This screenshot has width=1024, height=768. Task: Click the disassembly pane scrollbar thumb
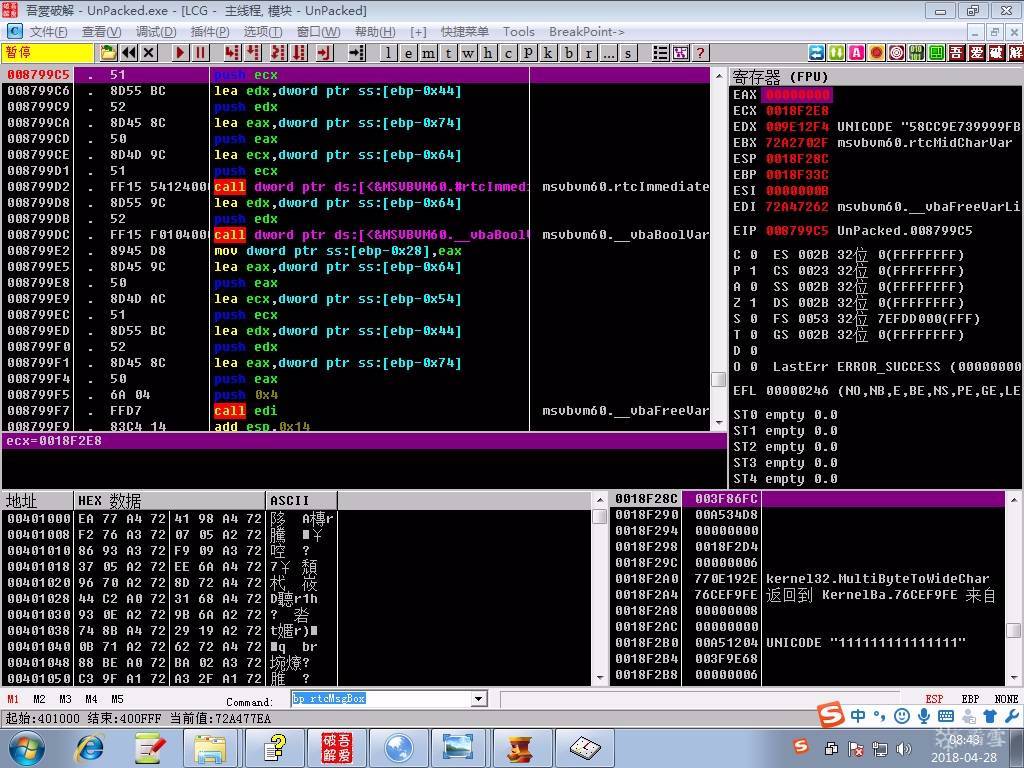718,379
